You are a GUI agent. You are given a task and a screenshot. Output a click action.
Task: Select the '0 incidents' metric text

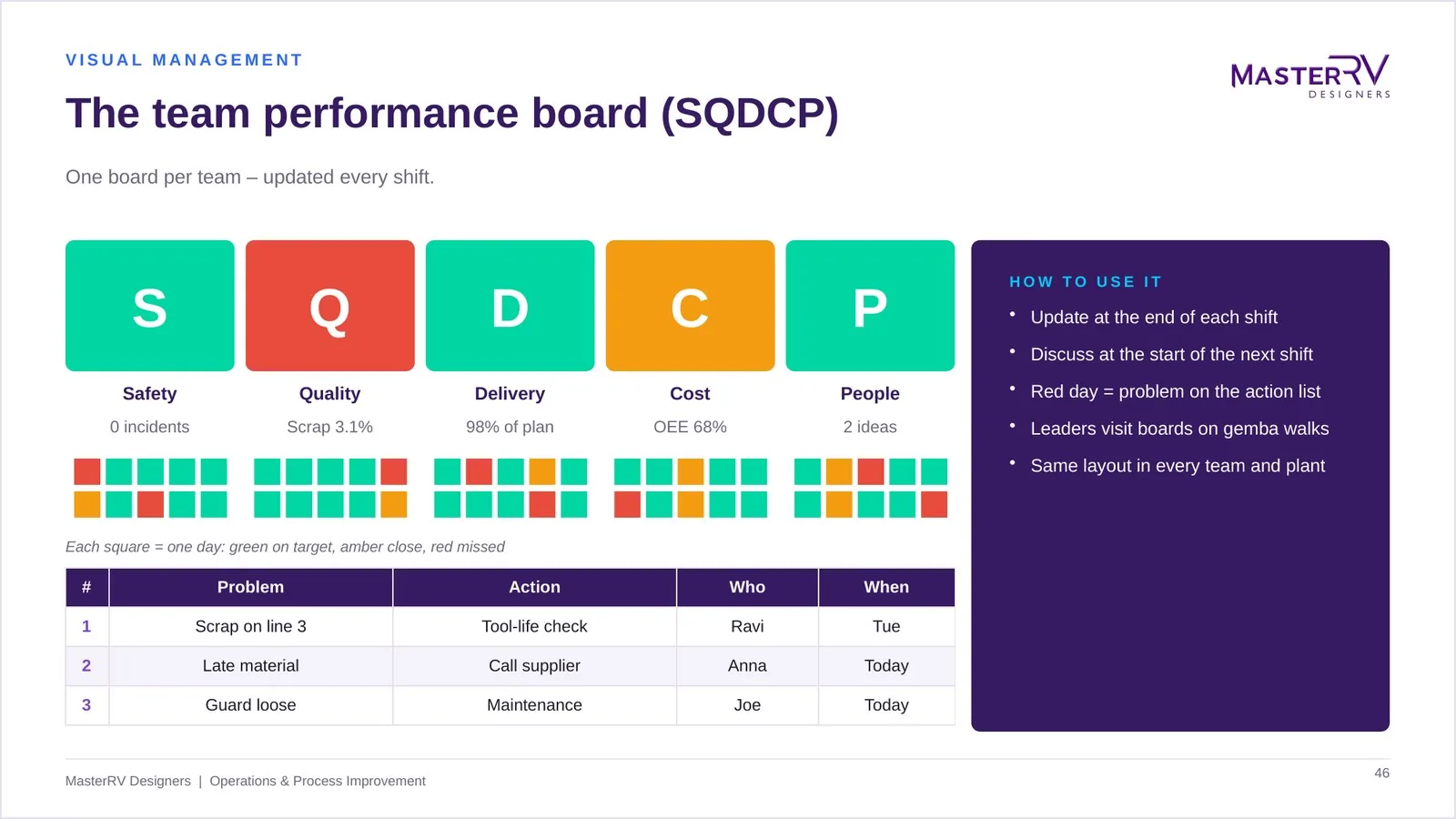click(x=150, y=427)
